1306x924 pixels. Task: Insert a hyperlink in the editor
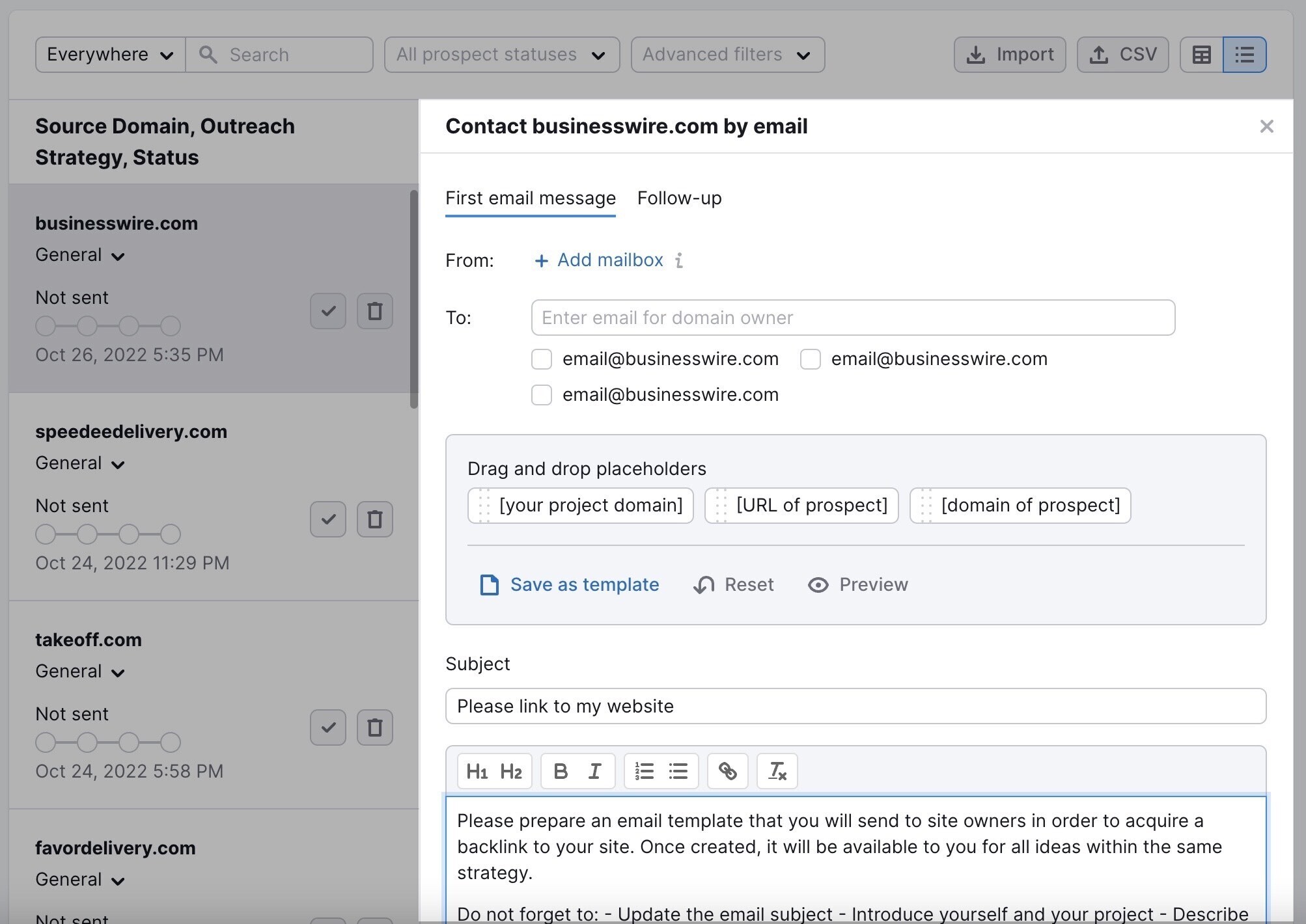point(728,772)
